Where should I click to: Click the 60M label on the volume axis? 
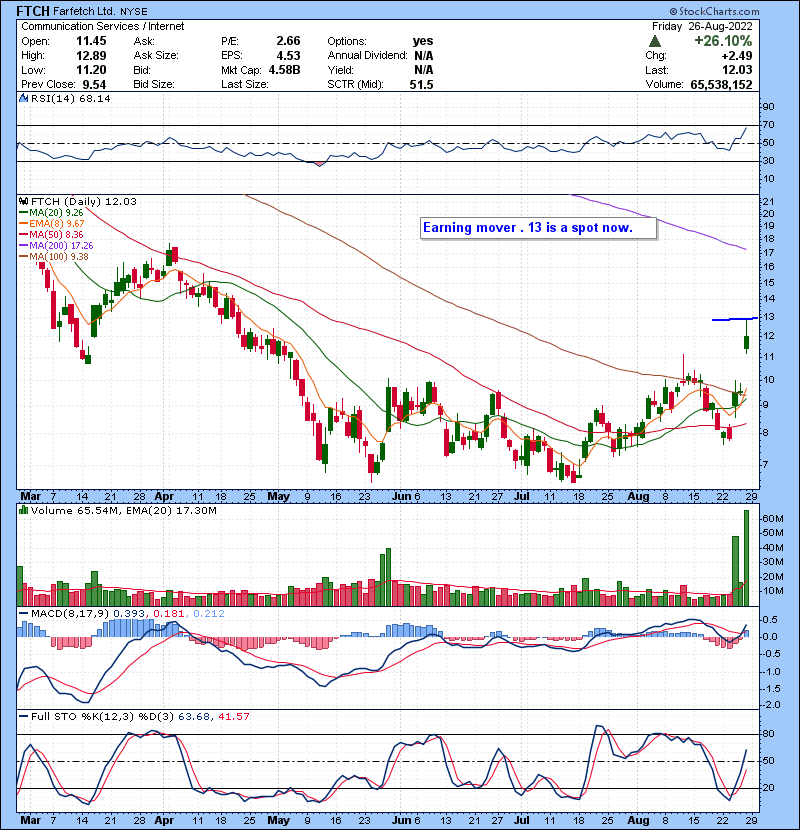click(x=772, y=519)
